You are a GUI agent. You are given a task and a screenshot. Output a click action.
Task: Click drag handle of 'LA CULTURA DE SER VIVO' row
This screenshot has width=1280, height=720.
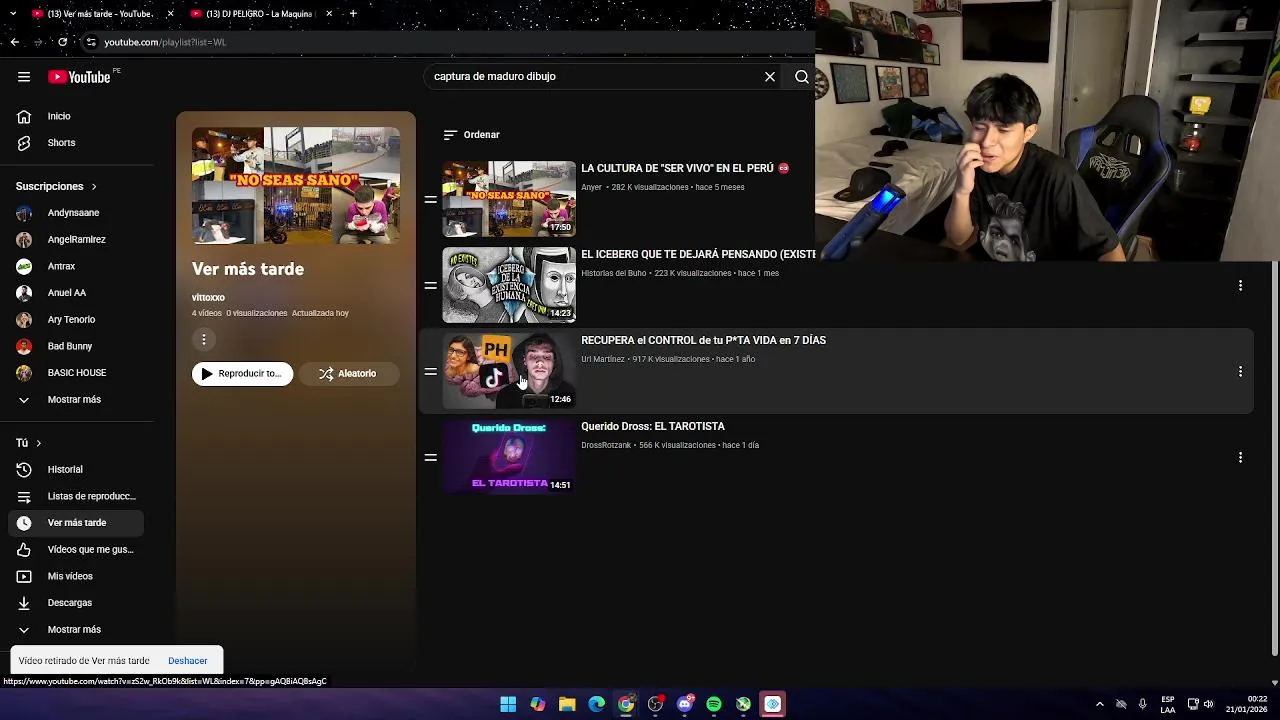click(430, 200)
